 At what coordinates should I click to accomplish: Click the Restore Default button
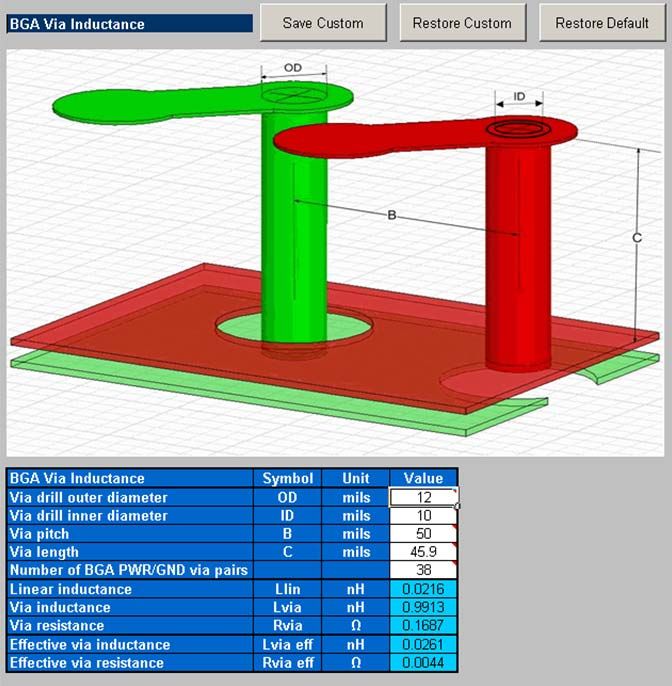pyautogui.click(x=602, y=23)
